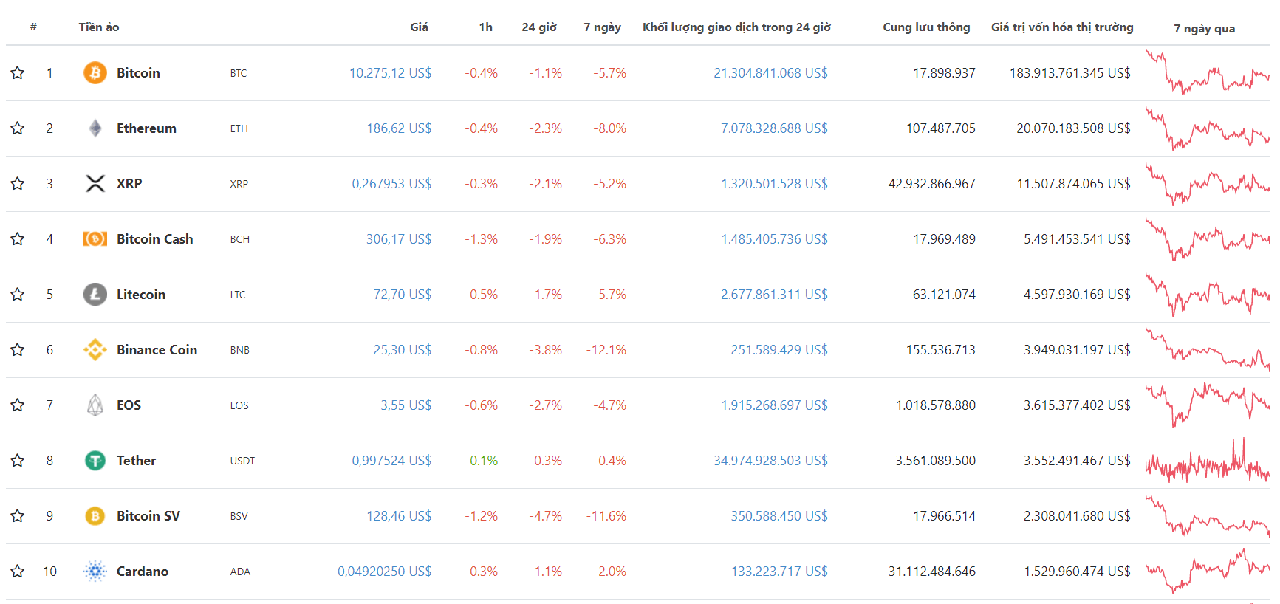Open Tether's 7-day sparkline chart
Screen dimensions: 1280x604
1207,460
